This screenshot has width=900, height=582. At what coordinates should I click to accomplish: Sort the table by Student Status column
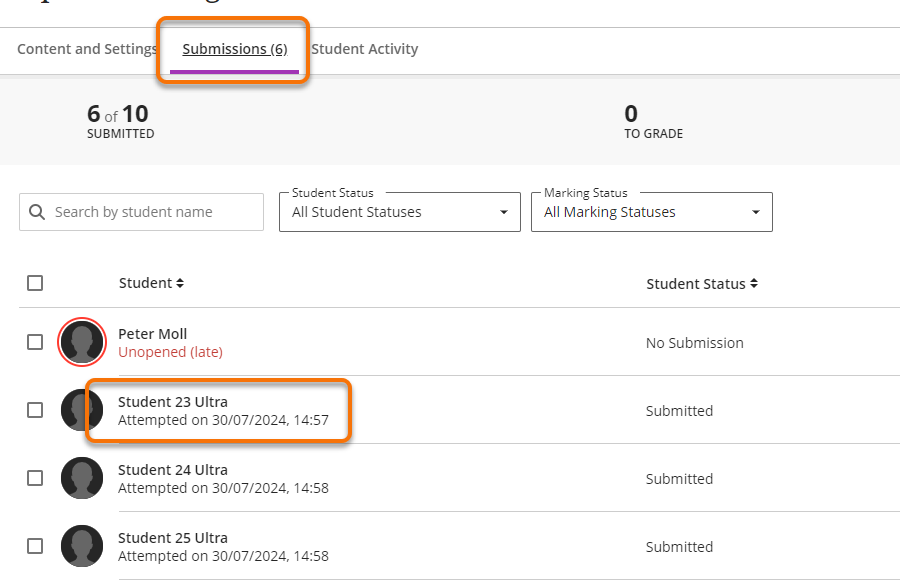702,283
